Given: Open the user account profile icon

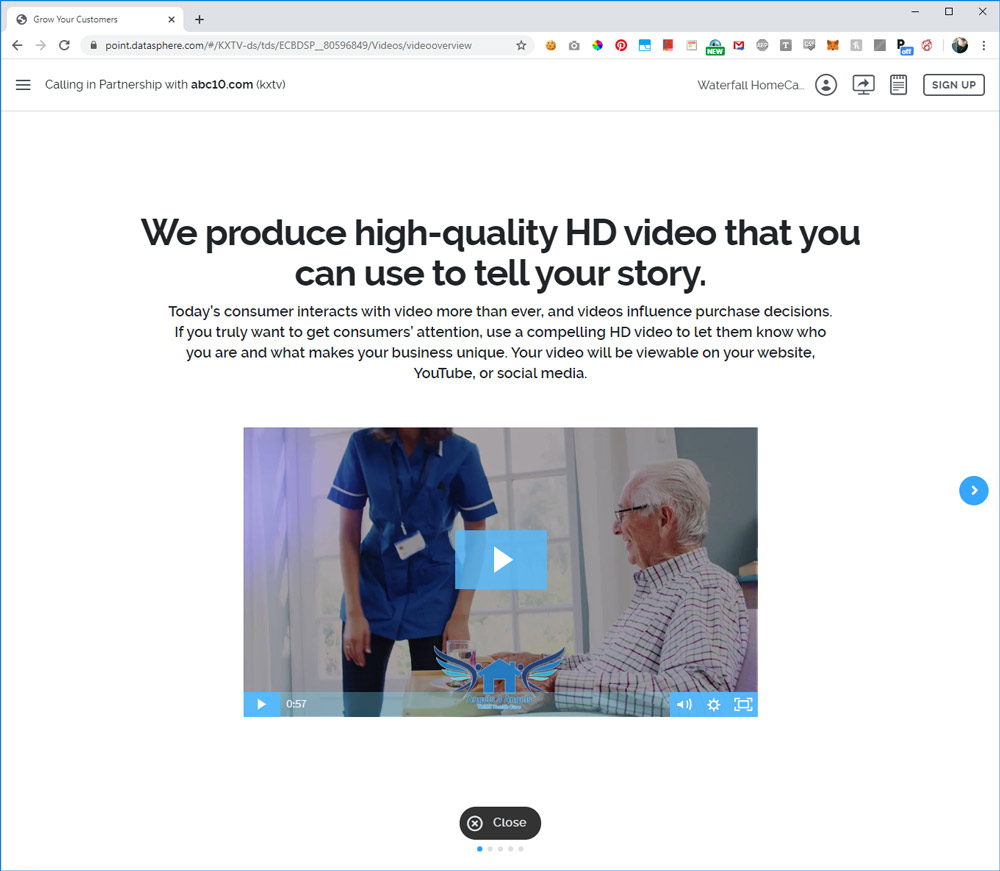Looking at the screenshot, I should click(x=826, y=85).
